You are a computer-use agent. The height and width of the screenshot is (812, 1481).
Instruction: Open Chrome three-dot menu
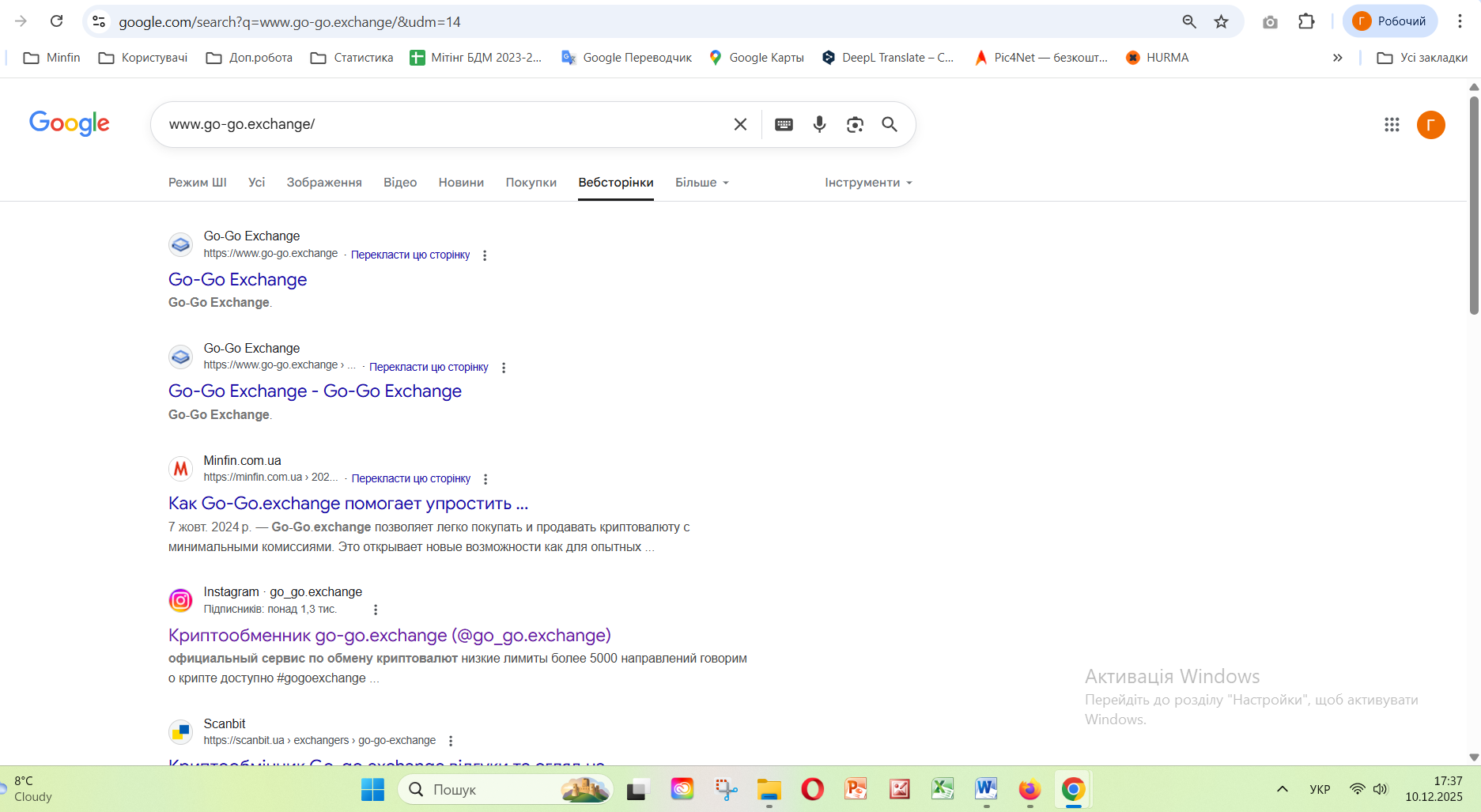pos(1460,21)
